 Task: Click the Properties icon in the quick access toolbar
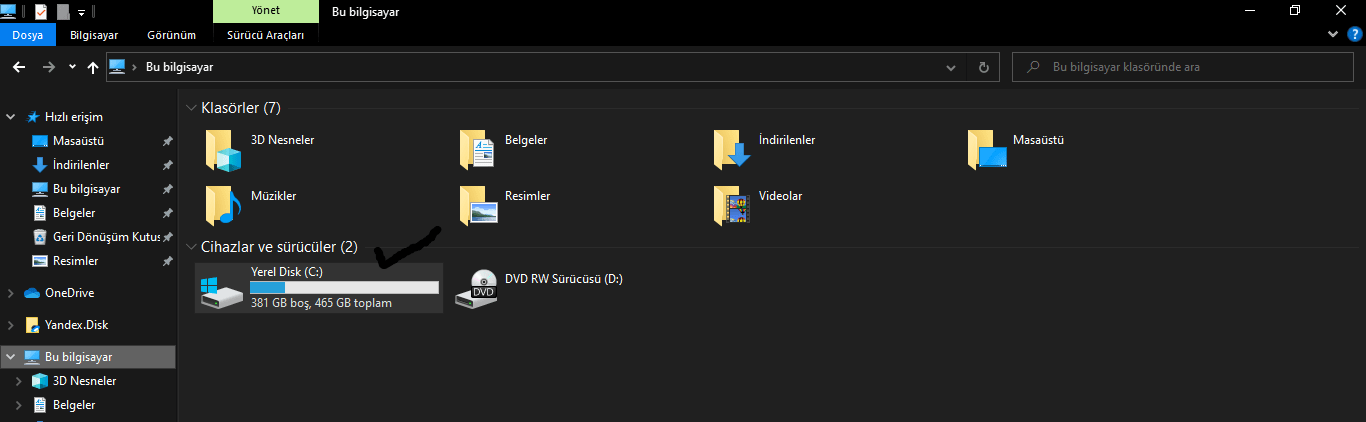click(x=41, y=11)
